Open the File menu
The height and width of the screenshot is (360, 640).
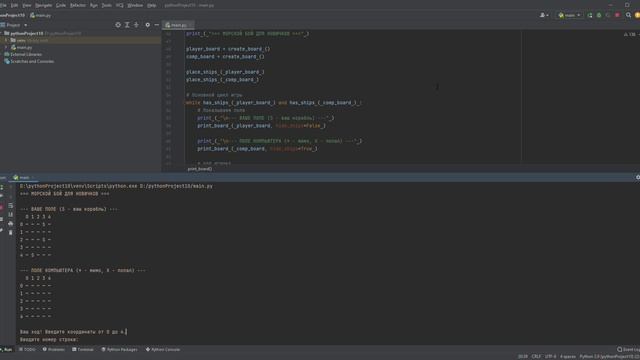3,5
